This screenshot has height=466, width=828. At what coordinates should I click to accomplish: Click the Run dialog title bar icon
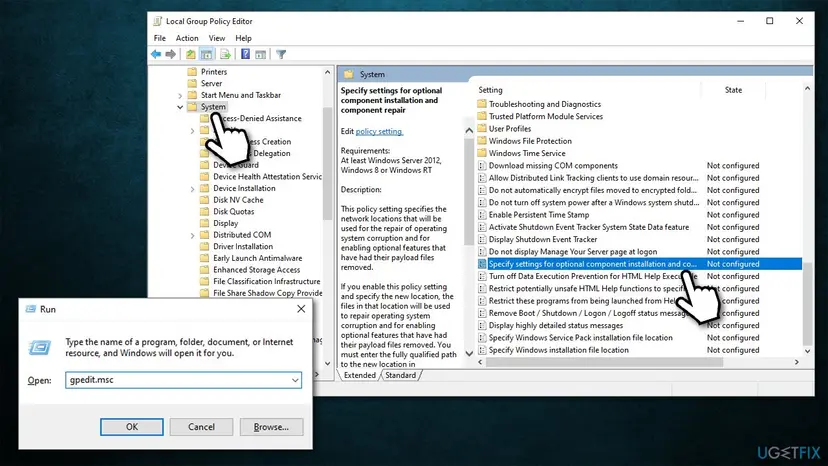(31, 309)
